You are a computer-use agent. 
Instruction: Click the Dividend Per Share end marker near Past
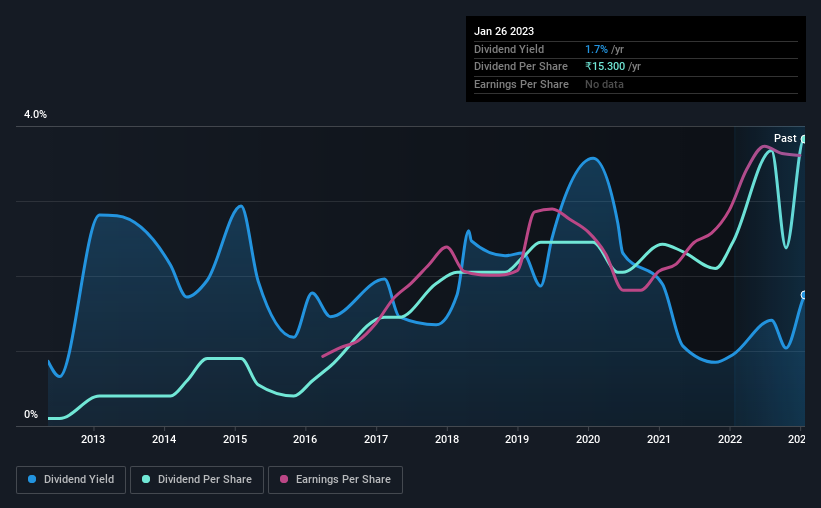804,139
